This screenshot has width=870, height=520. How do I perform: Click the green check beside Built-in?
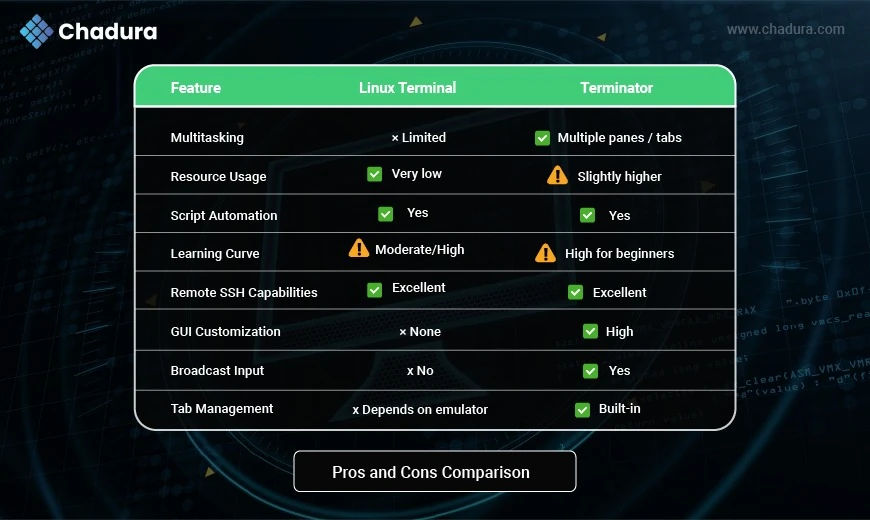point(582,410)
